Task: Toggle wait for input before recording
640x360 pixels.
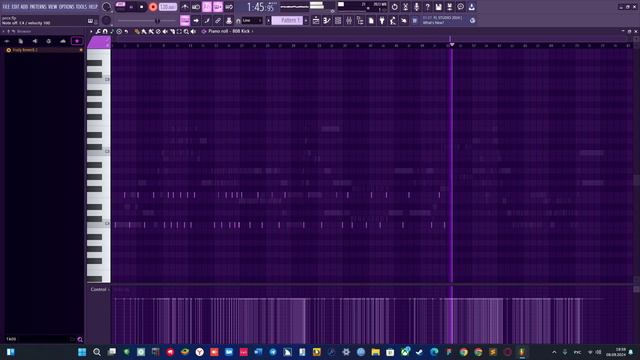Action: coord(196,7)
